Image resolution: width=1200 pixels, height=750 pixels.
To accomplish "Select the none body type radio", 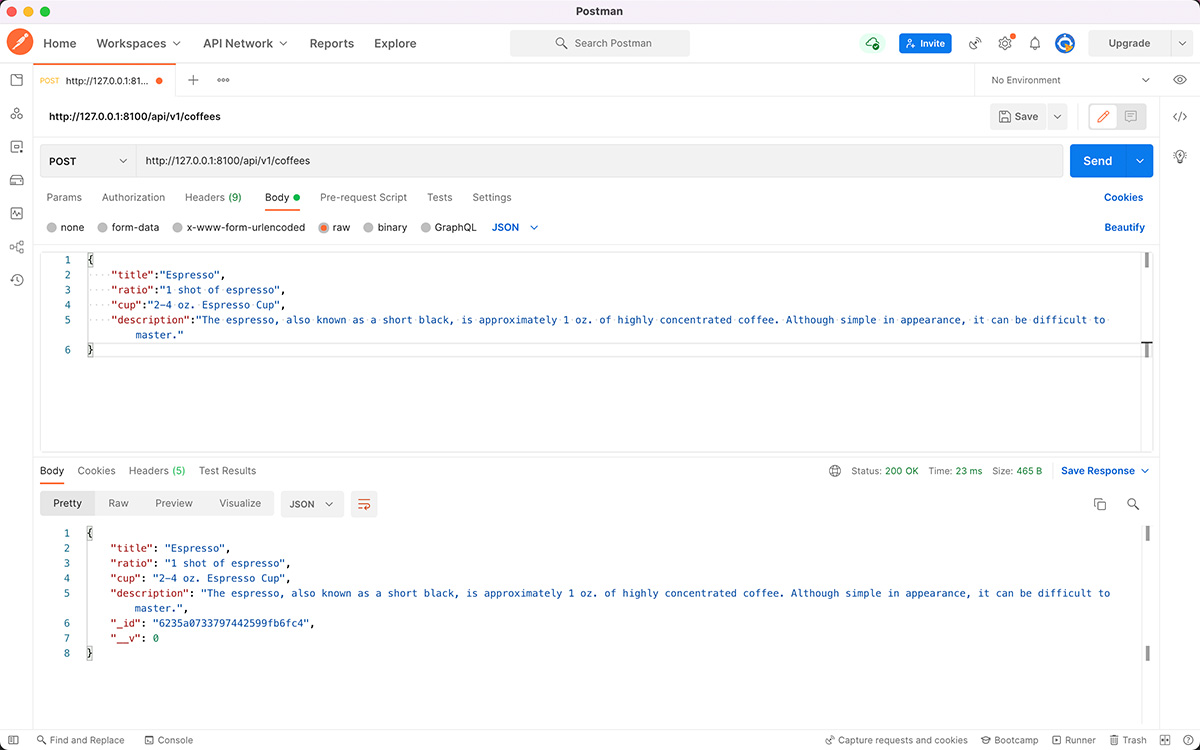I will click(52, 228).
